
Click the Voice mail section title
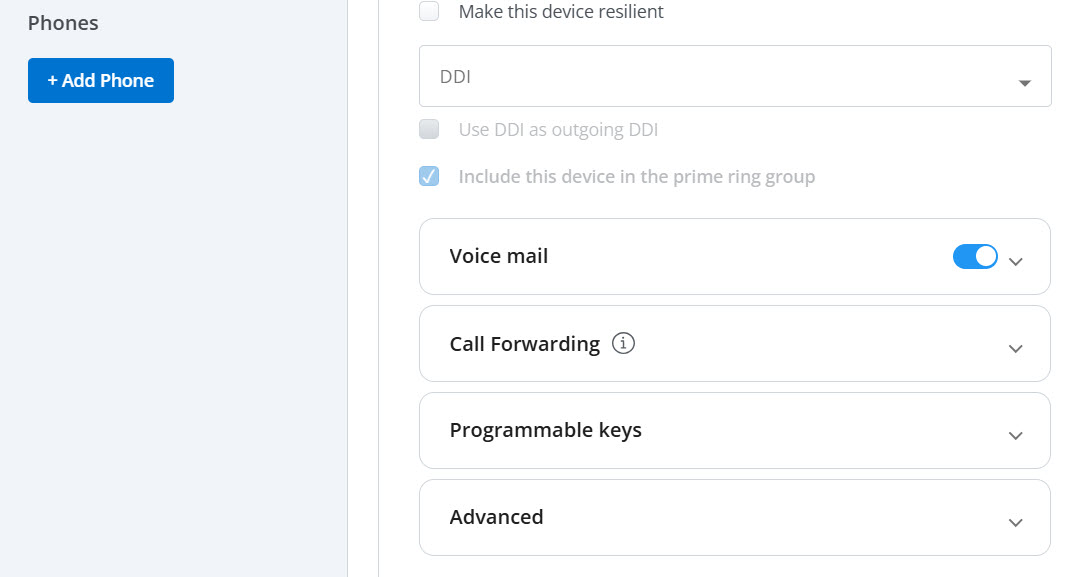coord(499,256)
